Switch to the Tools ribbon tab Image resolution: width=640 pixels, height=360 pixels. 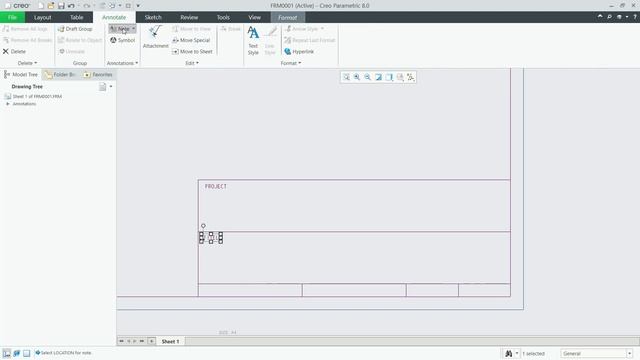pyautogui.click(x=223, y=17)
